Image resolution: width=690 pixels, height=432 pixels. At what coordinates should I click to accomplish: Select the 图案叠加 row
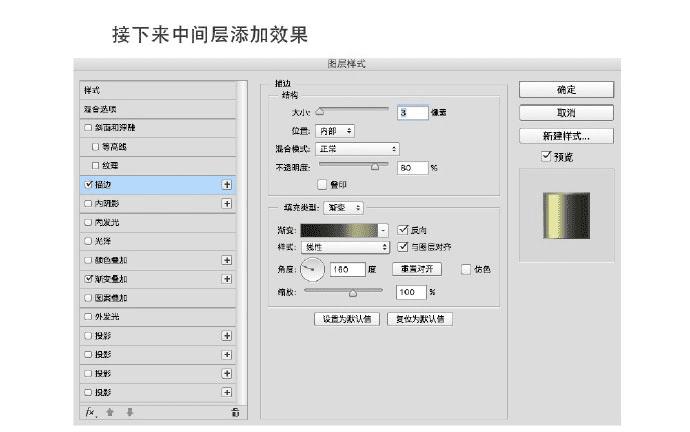(158, 298)
